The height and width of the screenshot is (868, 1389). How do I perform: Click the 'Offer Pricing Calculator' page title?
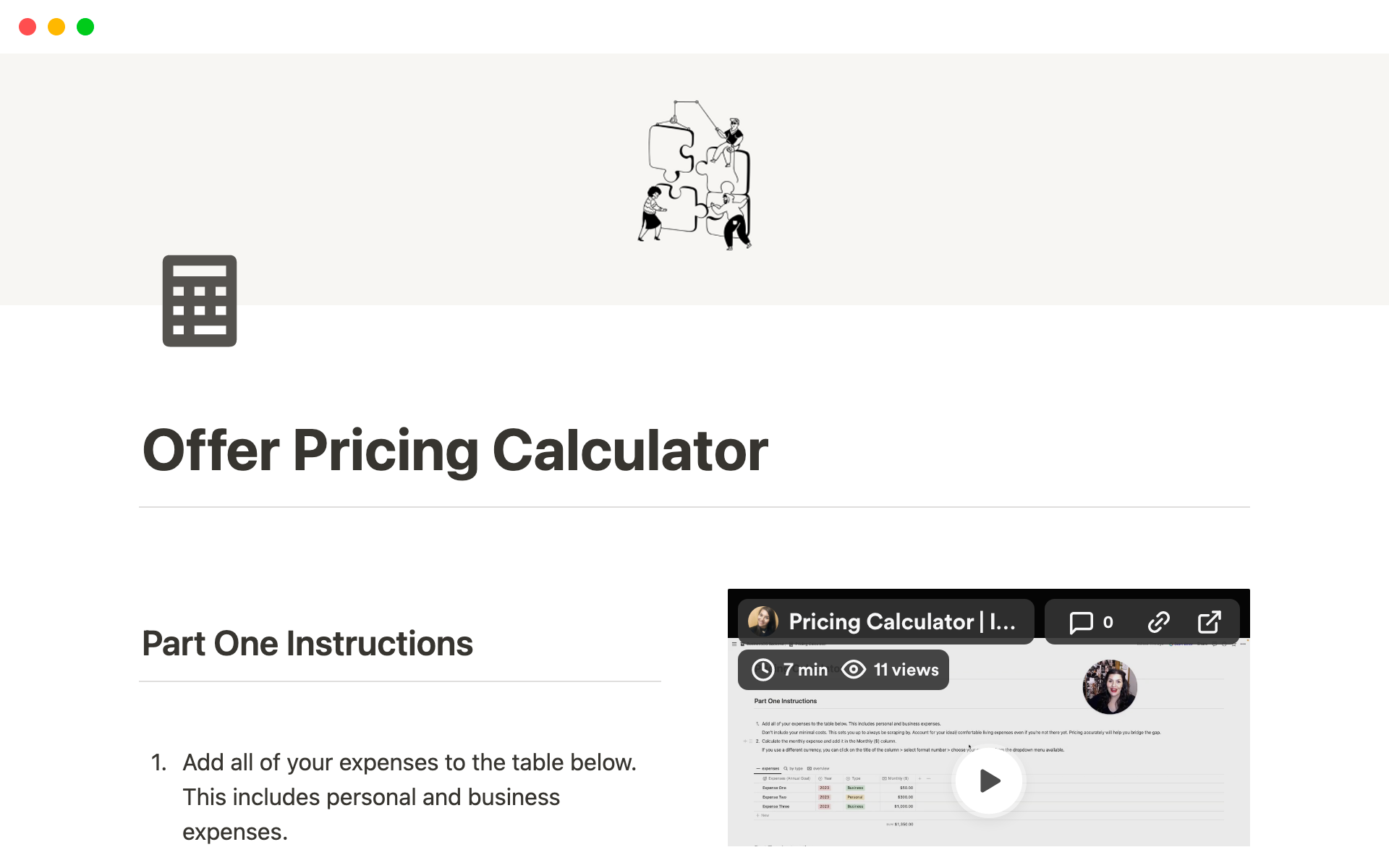click(x=455, y=451)
